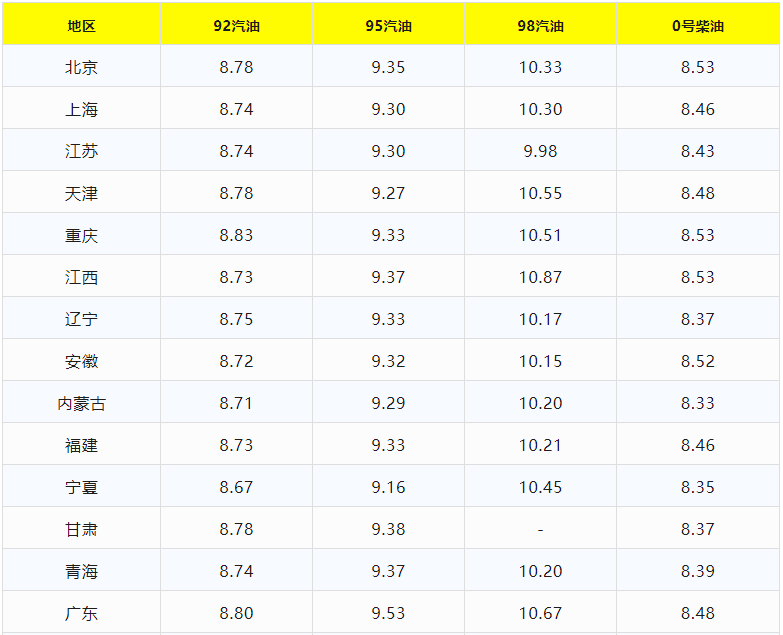Viewport: 783px width, 635px height.
Task: Click 宁夏's 0号柴油 price 8.35
Action: point(698,487)
